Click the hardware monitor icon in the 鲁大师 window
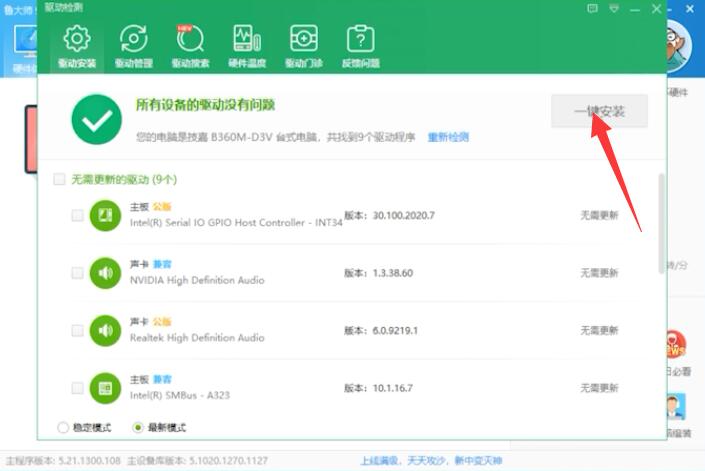Screen dimensions: 705x471 click(25, 41)
